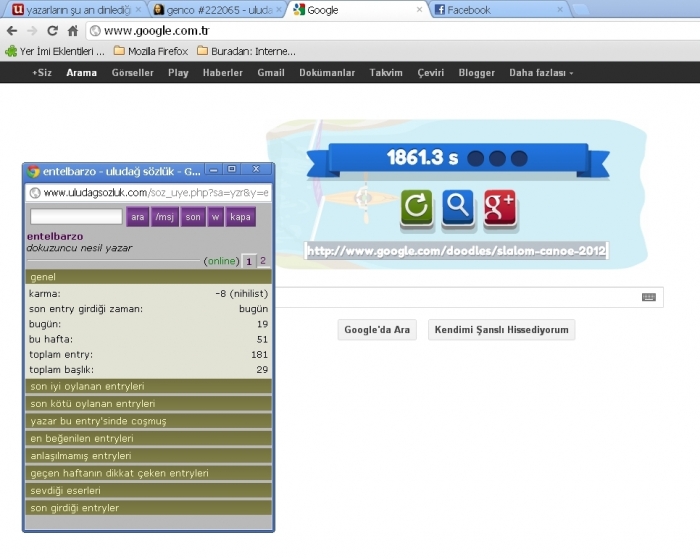Click the purple son button

click(x=193, y=217)
